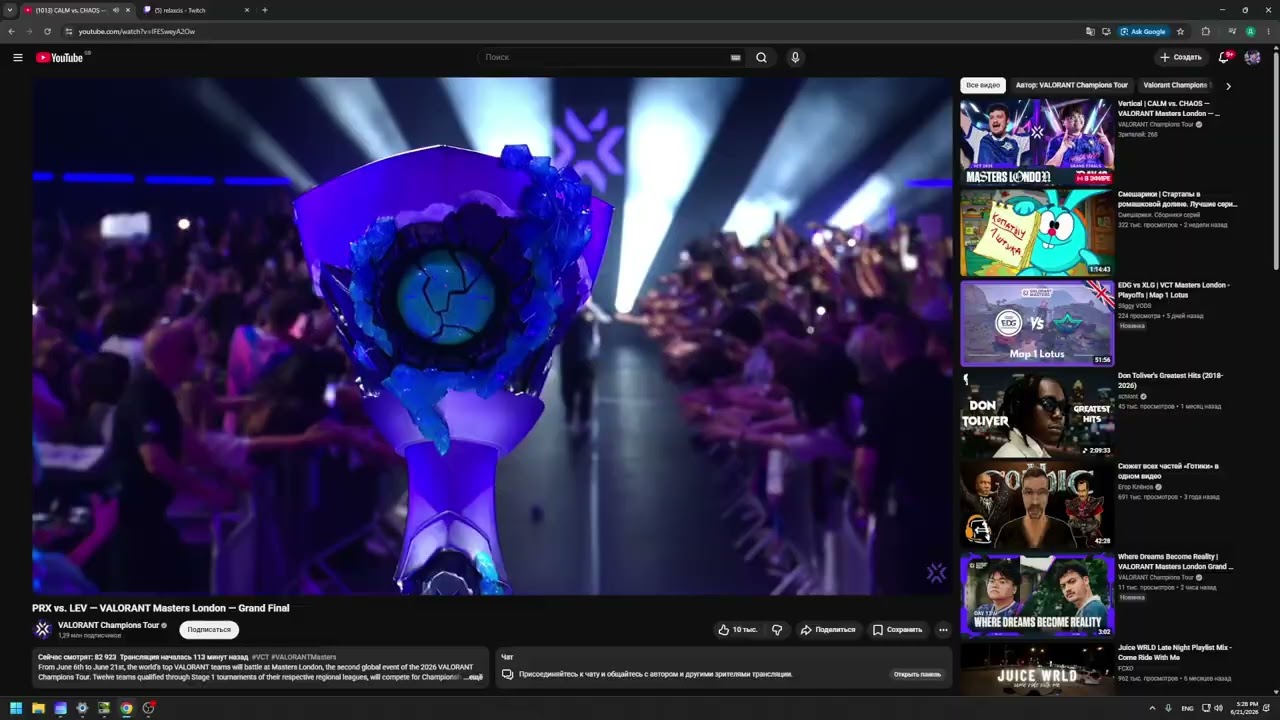Screen dimensions: 1280x720
Task: Switch to the relaxis Twitch tab
Action: pos(195,10)
